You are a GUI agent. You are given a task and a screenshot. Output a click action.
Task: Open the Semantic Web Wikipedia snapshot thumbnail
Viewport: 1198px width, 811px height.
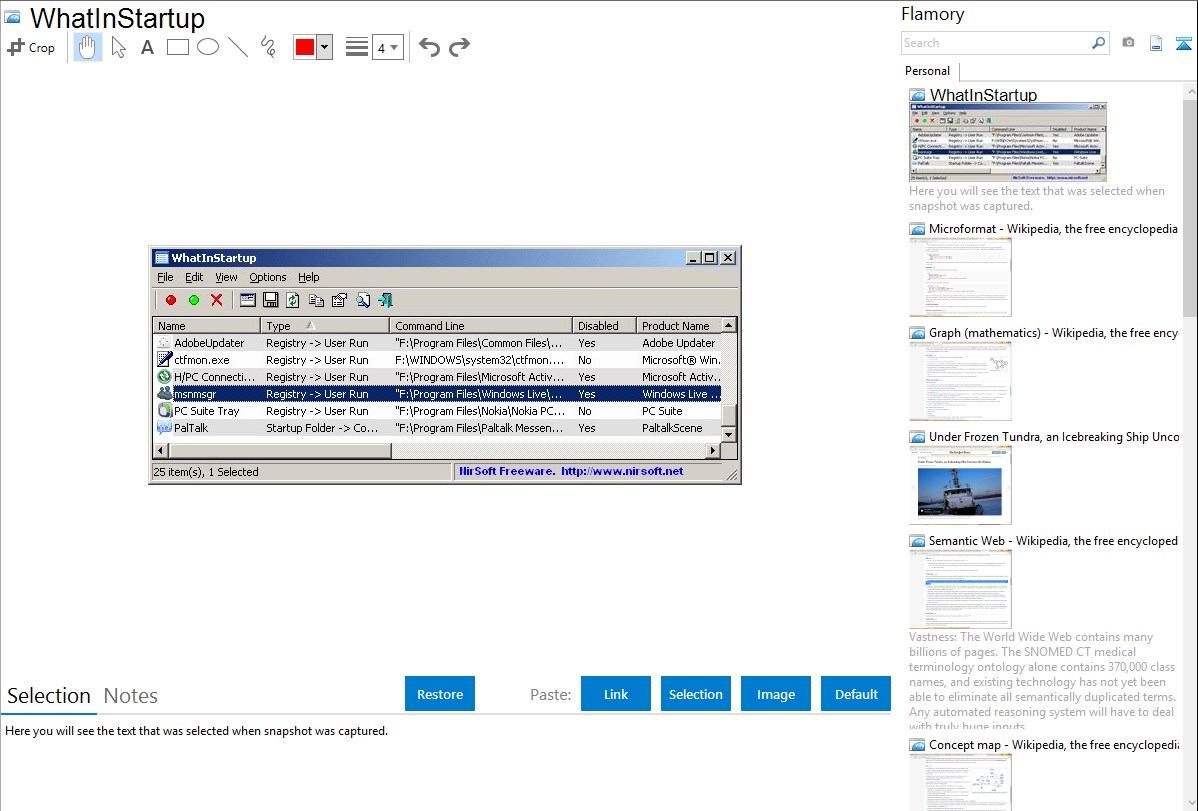pos(960,588)
